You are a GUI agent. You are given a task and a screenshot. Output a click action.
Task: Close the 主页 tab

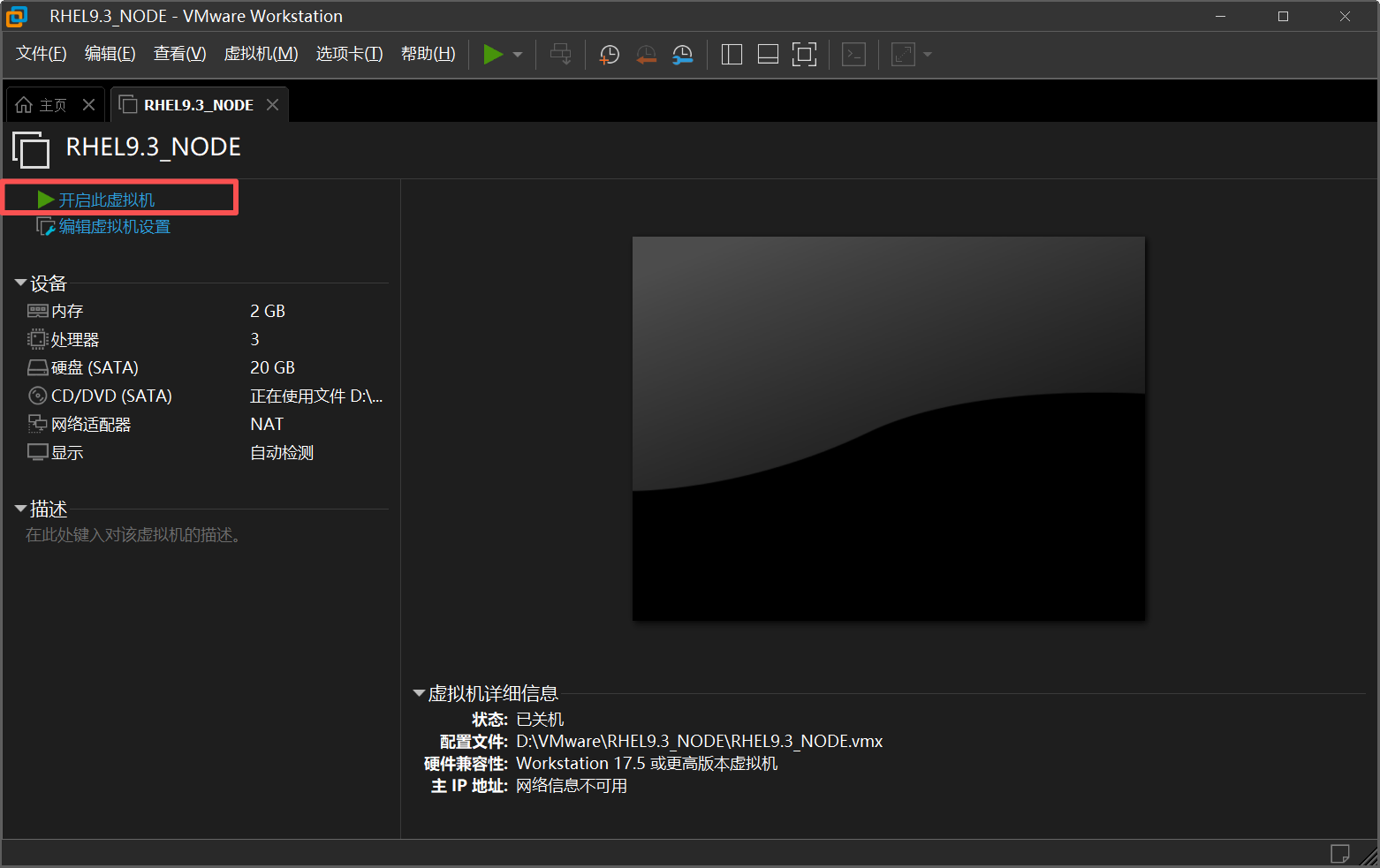[88, 105]
